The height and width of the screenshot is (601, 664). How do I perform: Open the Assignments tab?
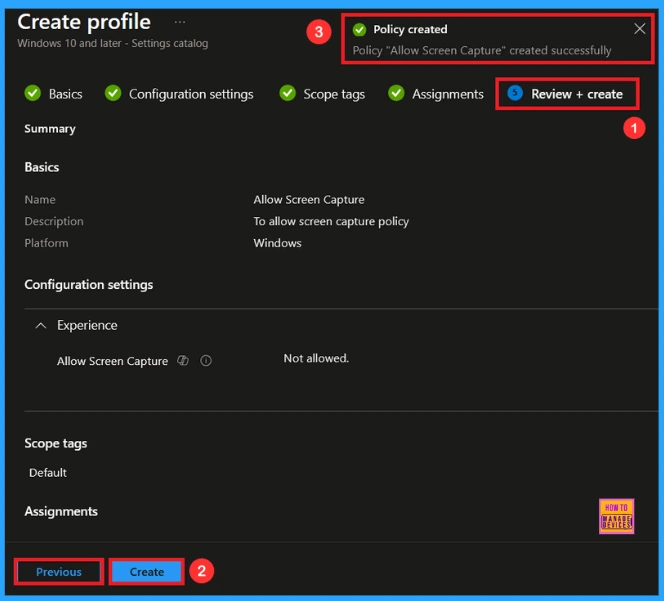click(x=448, y=94)
